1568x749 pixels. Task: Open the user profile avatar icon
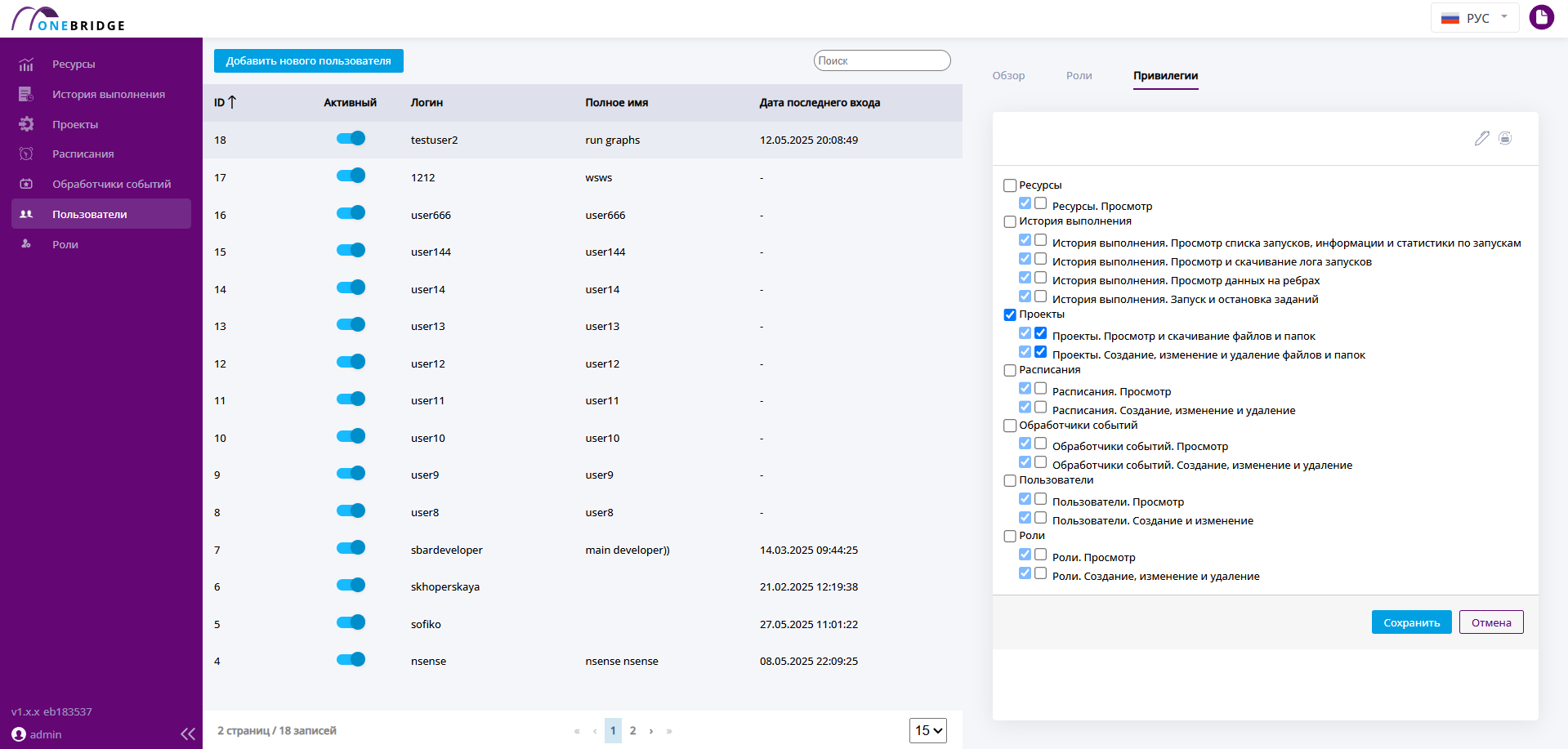(1541, 17)
